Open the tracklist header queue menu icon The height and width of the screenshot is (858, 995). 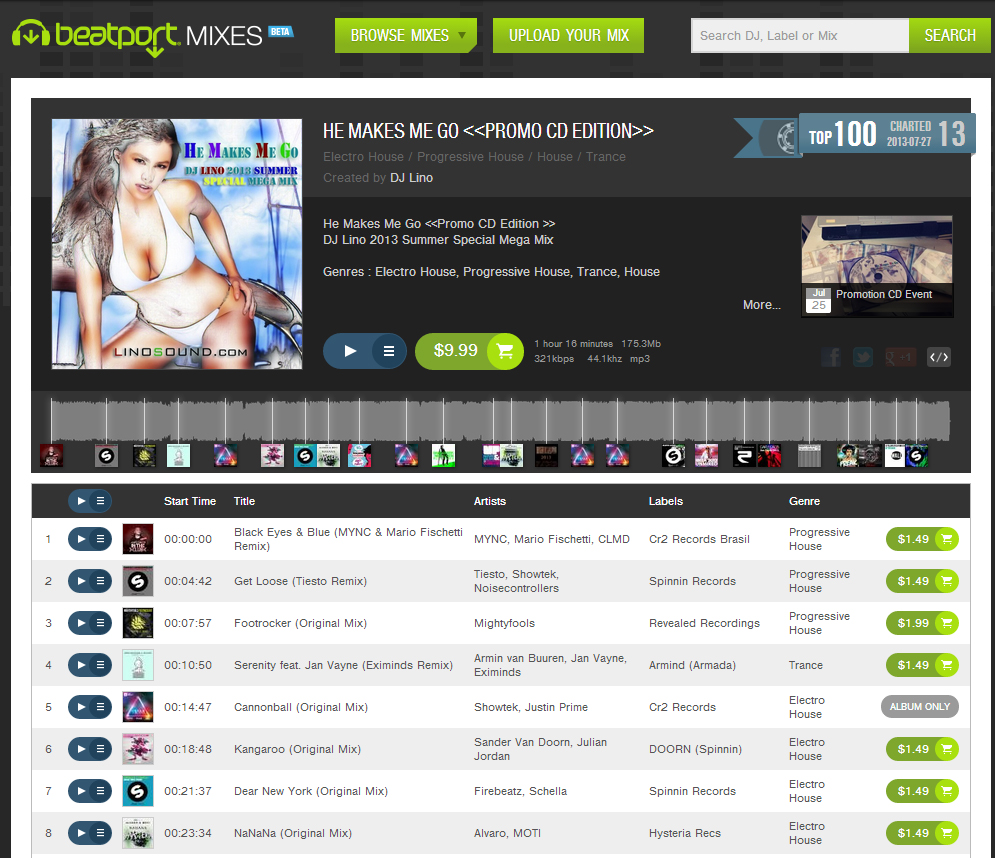click(100, 501)
